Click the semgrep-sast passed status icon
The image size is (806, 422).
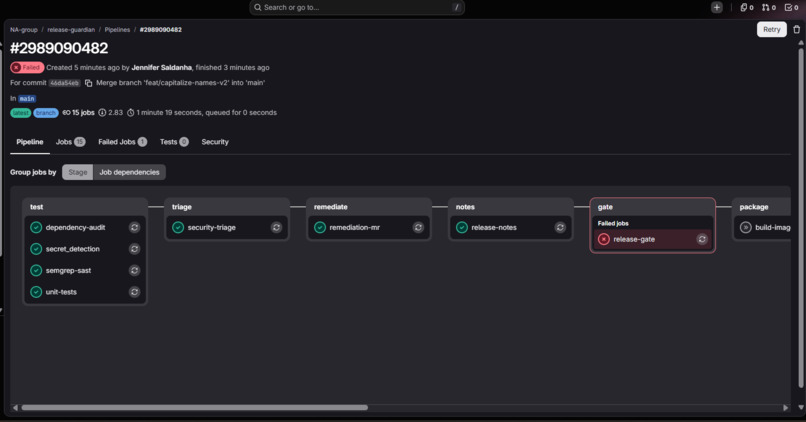point(36,270)
